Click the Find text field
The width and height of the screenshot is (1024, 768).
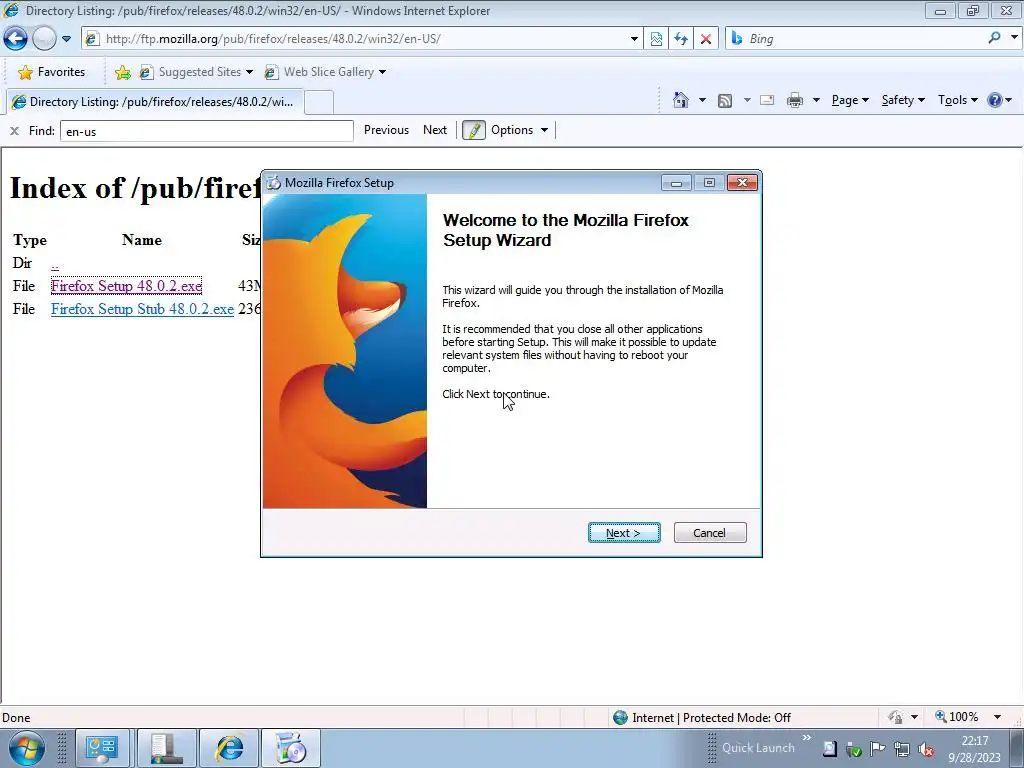(x=206, y=131)
